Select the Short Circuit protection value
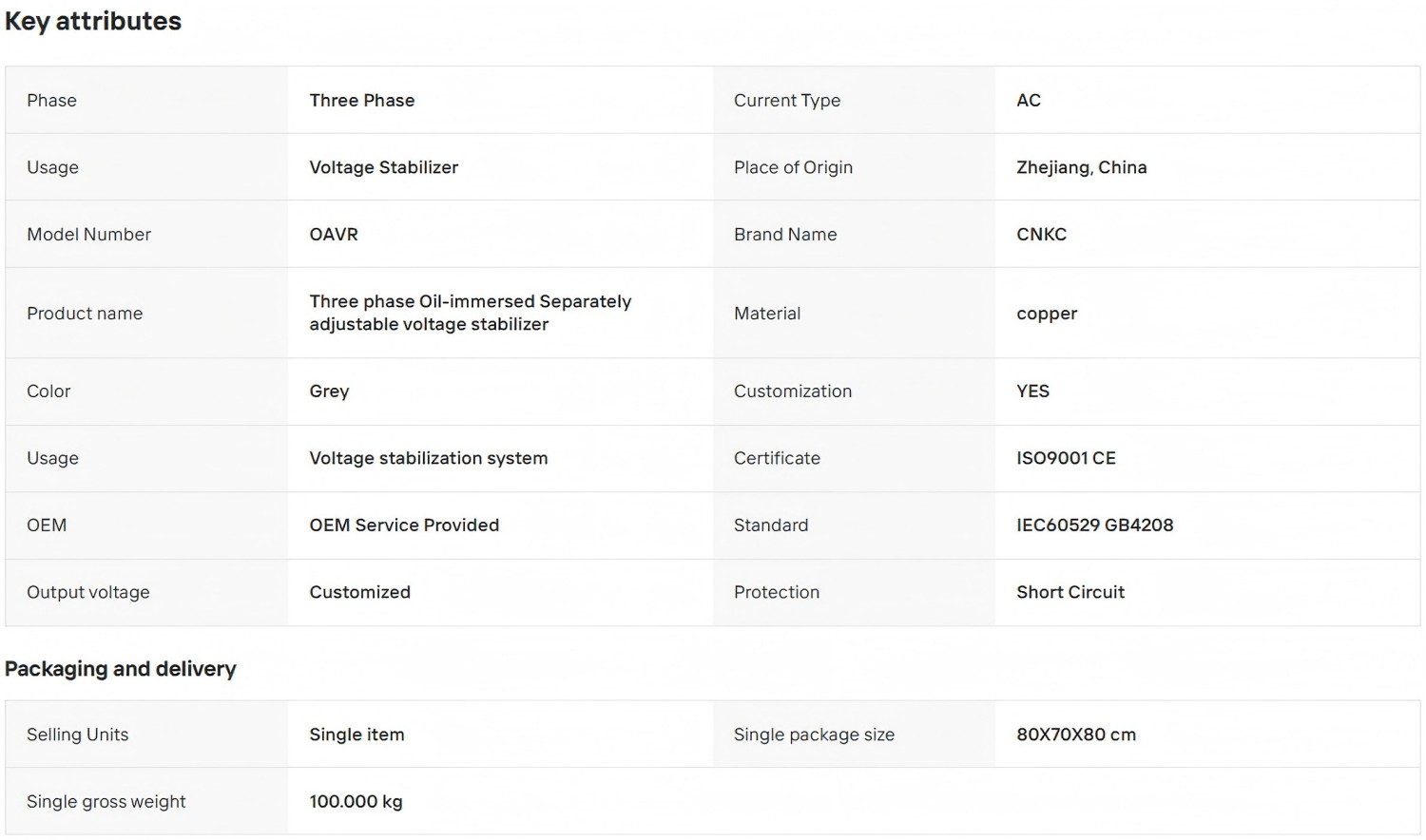 pos(1070,592)
